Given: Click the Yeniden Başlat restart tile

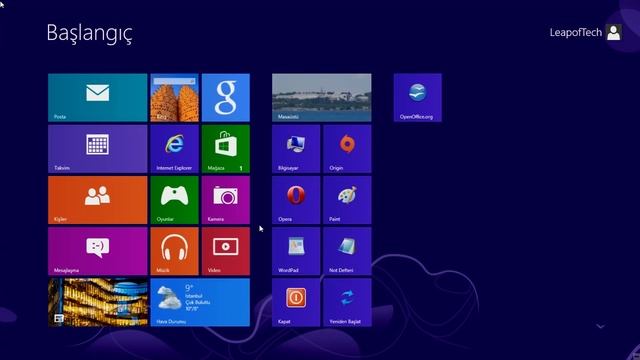Looking at the screenshot, I should (347, 302).
